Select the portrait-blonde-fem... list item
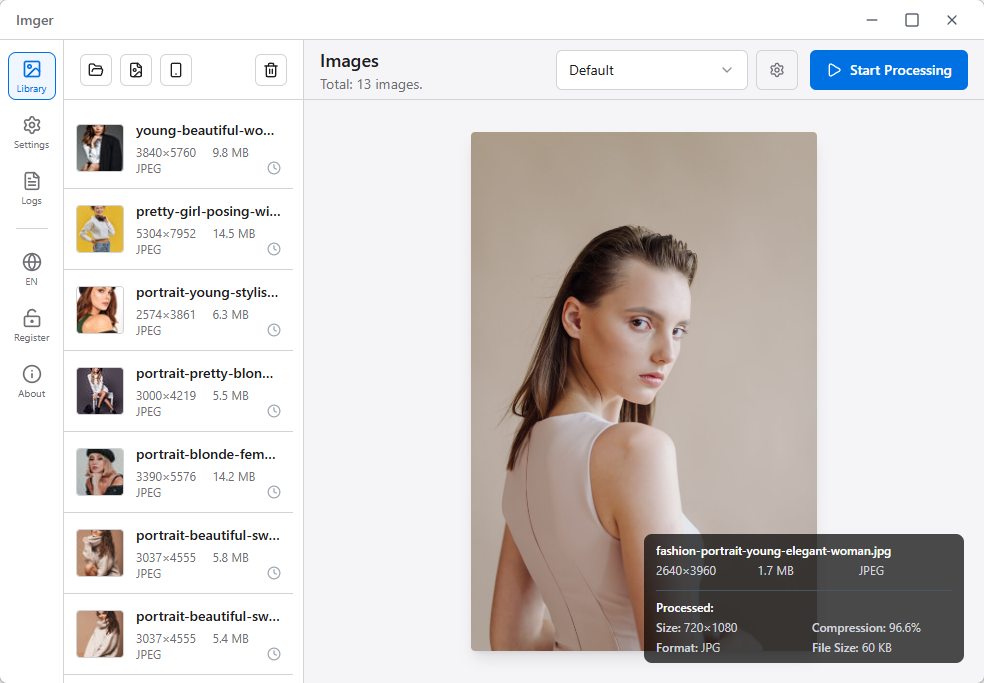Viewport: 984px width, 683px height. pos(180,472)
